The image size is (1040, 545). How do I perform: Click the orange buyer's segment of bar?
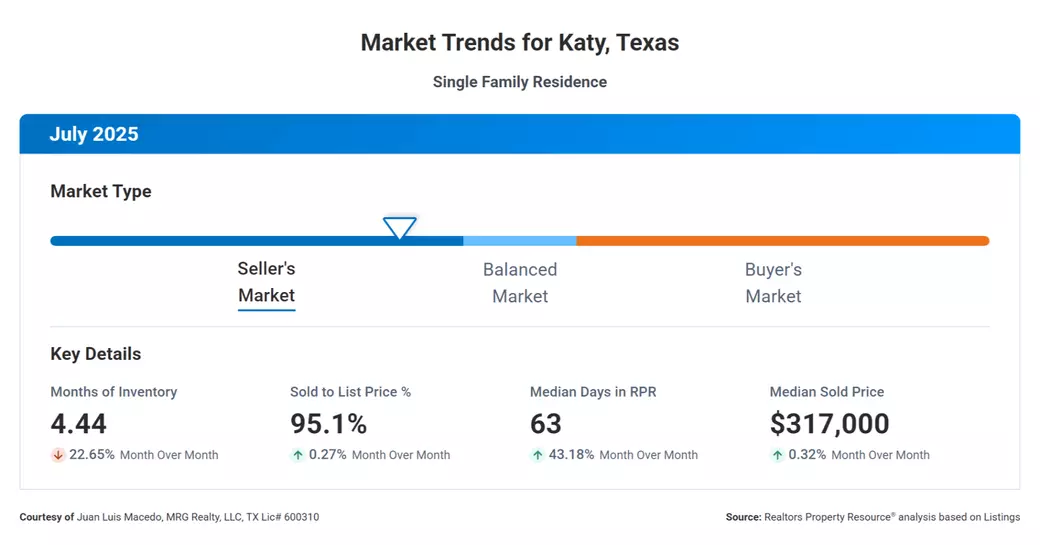click(x=780, y=241)
